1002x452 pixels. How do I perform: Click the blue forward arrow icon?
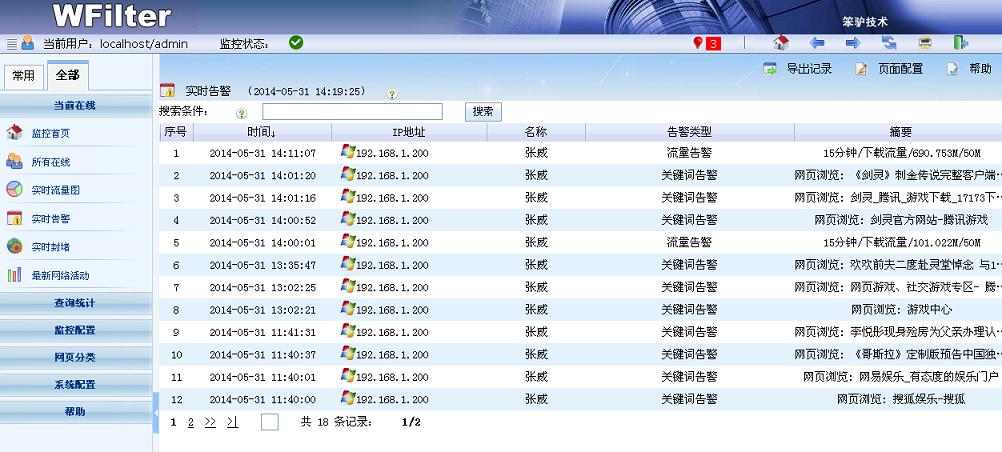853,43
